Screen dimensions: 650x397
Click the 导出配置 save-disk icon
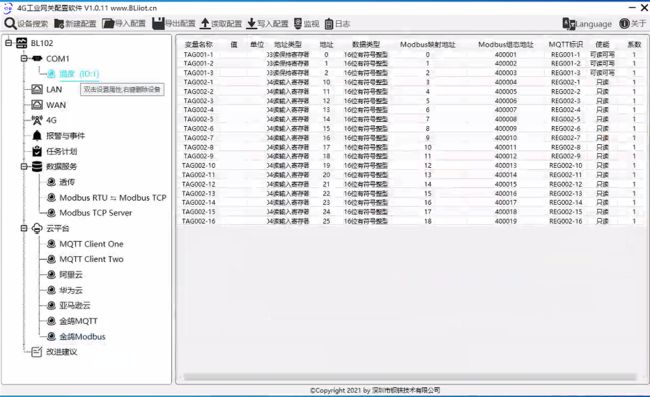pyautogui.click(x=158, y=24)
